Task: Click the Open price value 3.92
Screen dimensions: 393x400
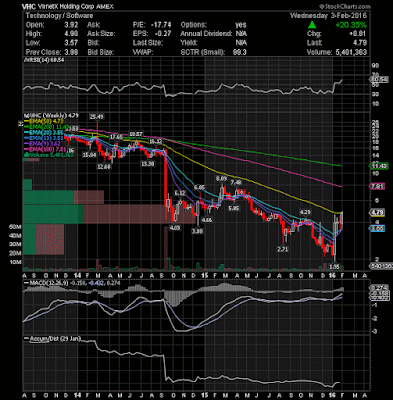Action: coord(71,25)
